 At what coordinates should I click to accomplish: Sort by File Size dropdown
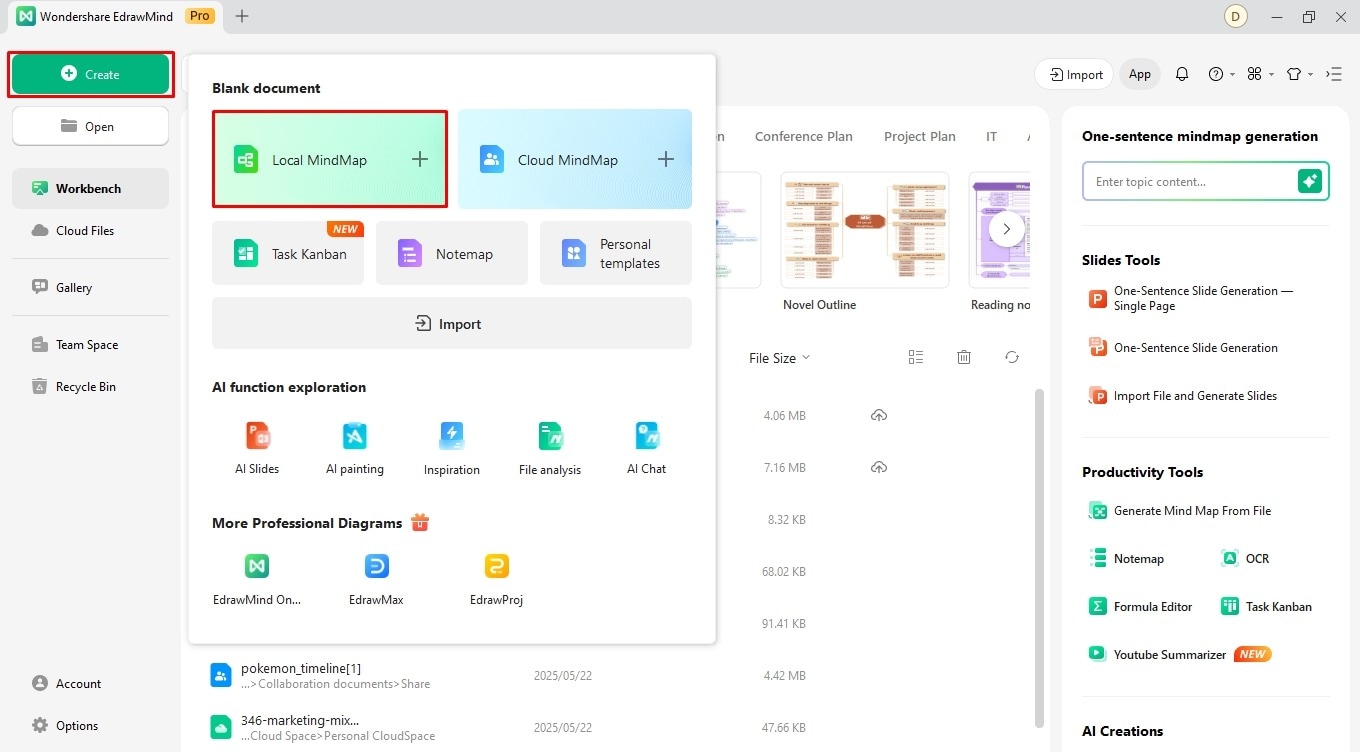(x=779, y=357)
